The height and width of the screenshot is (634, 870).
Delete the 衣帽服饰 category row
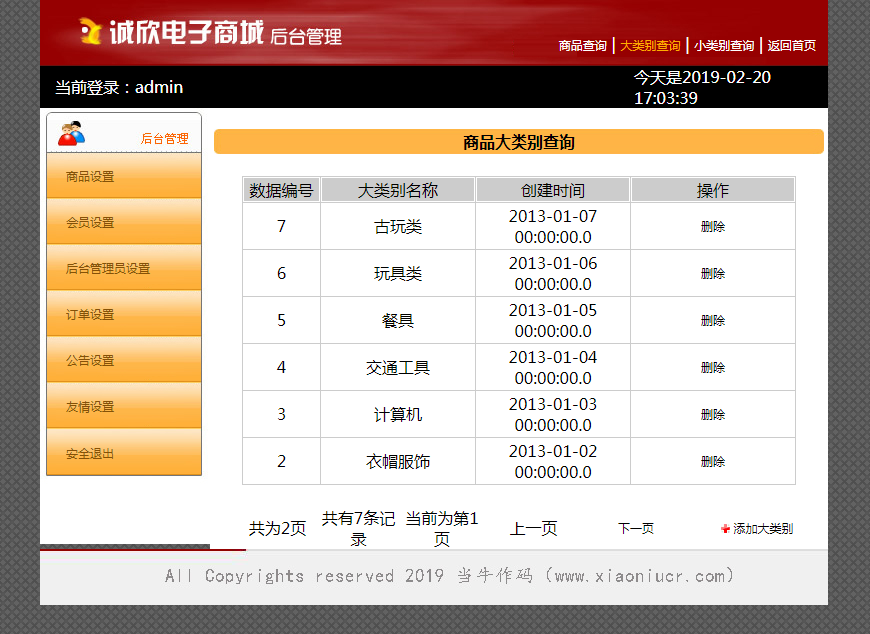(x=713, y=461)
